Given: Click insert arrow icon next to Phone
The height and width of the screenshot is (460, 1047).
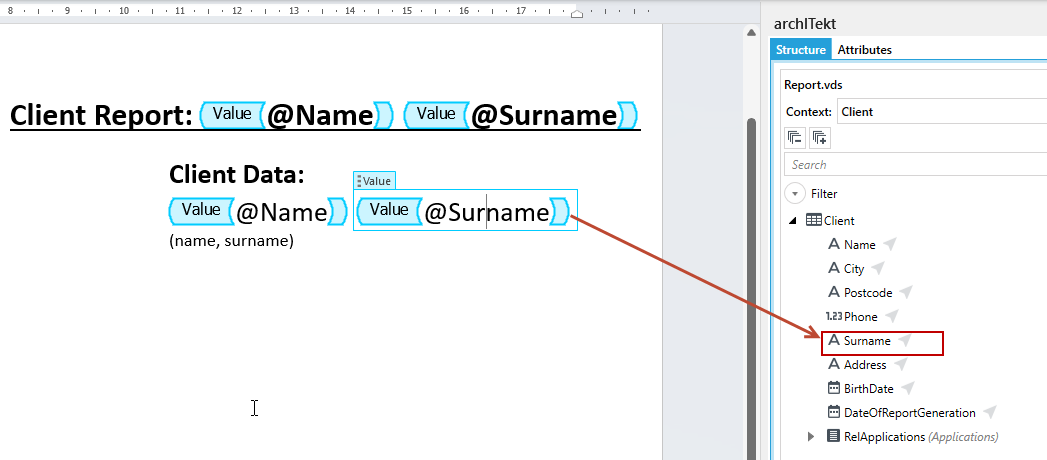Looking at the screenshot, I should [891, 316].
